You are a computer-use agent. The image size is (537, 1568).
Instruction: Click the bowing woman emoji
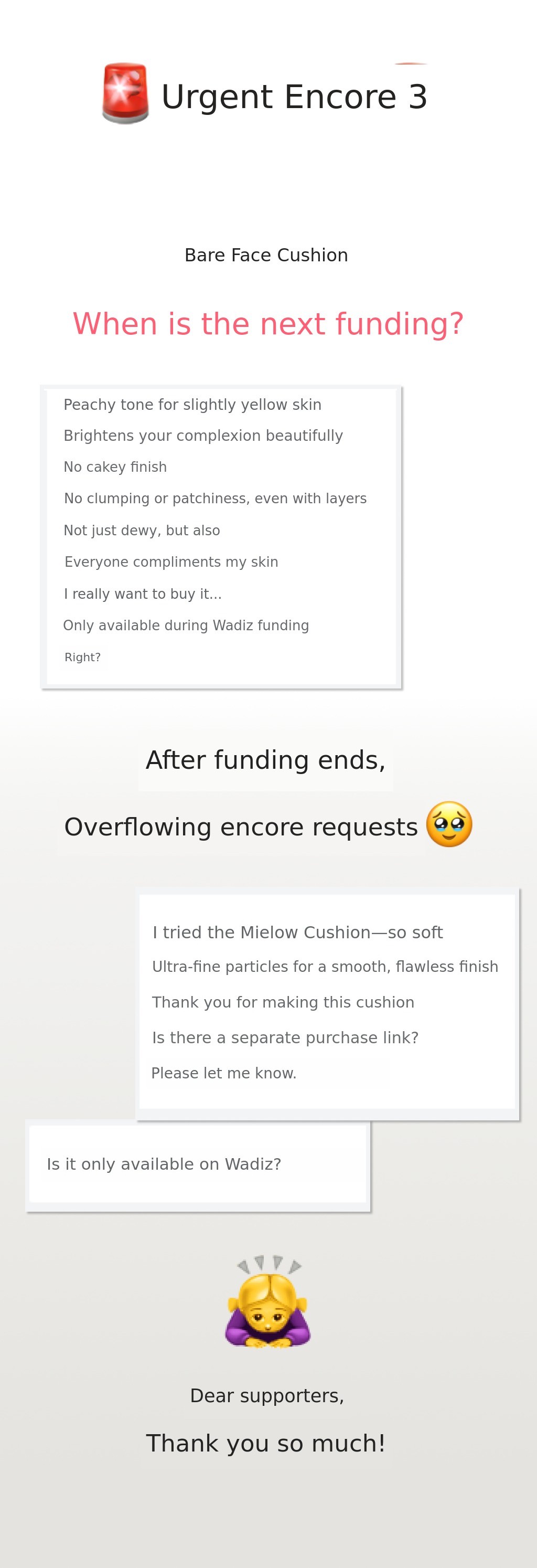click(x=267, y=1302)
